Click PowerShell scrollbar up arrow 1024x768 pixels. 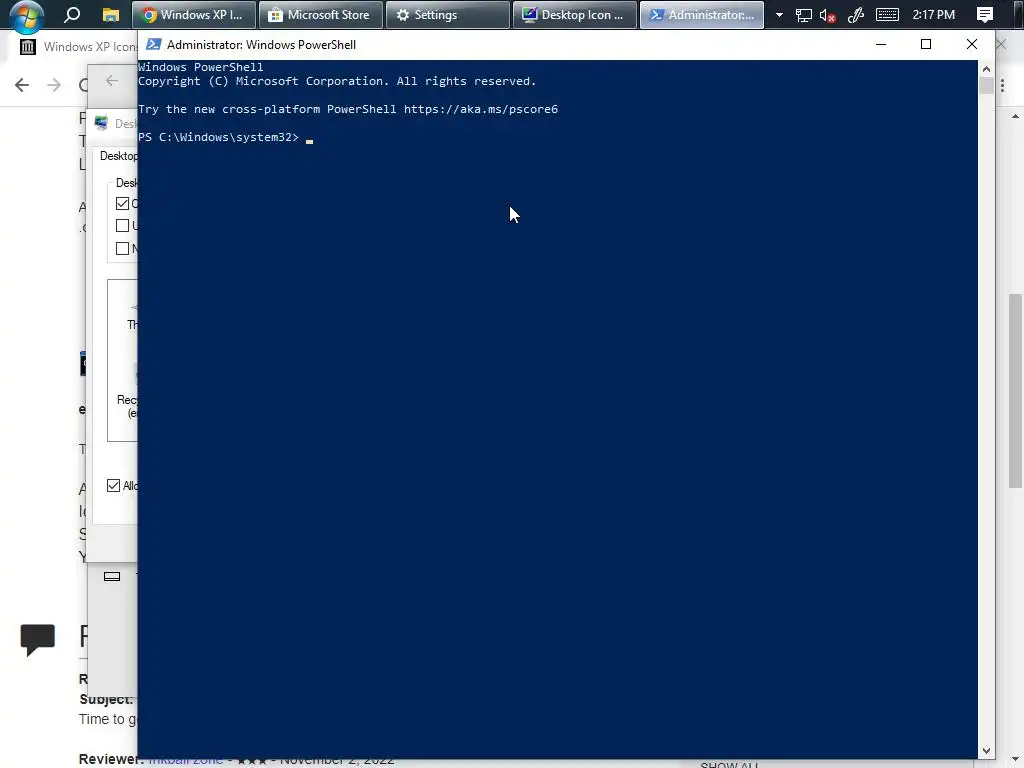coord(986,69)
